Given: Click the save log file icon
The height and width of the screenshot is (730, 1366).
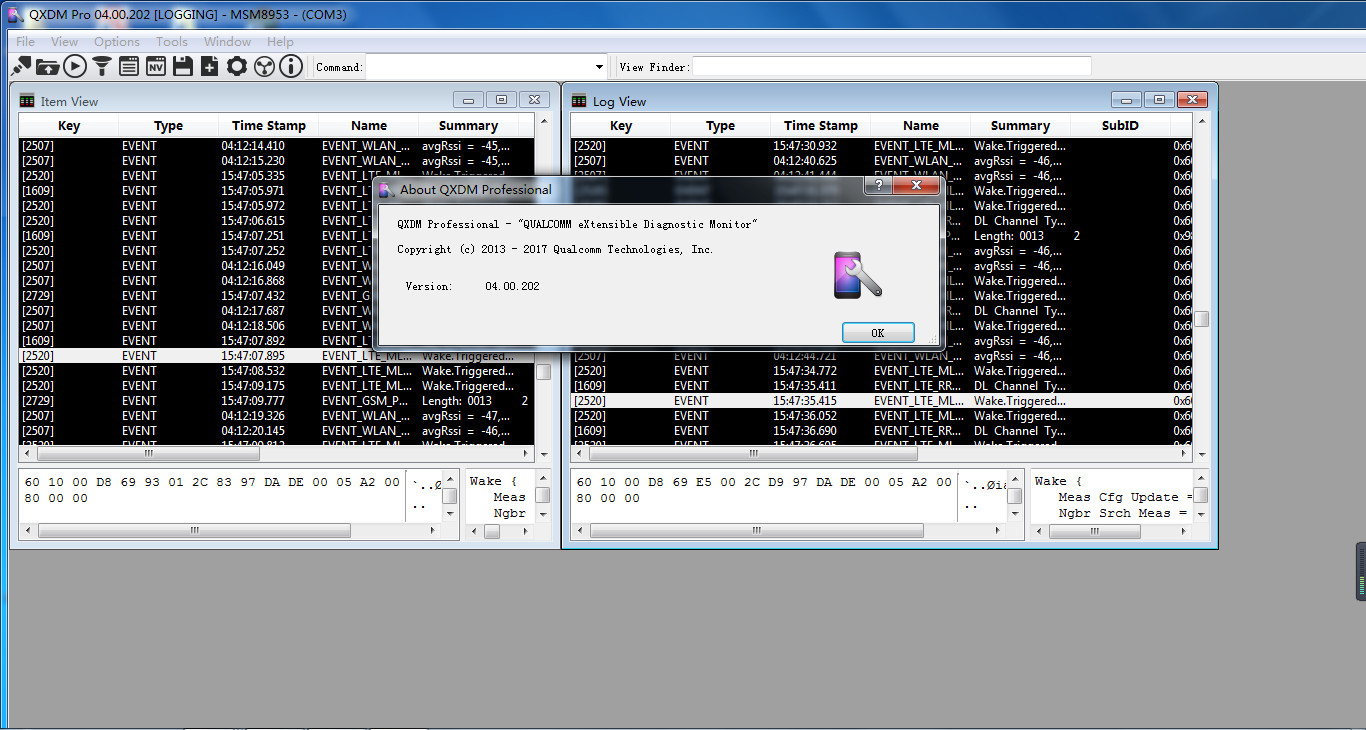Looking at the screenshot, I should coord(183,66).
